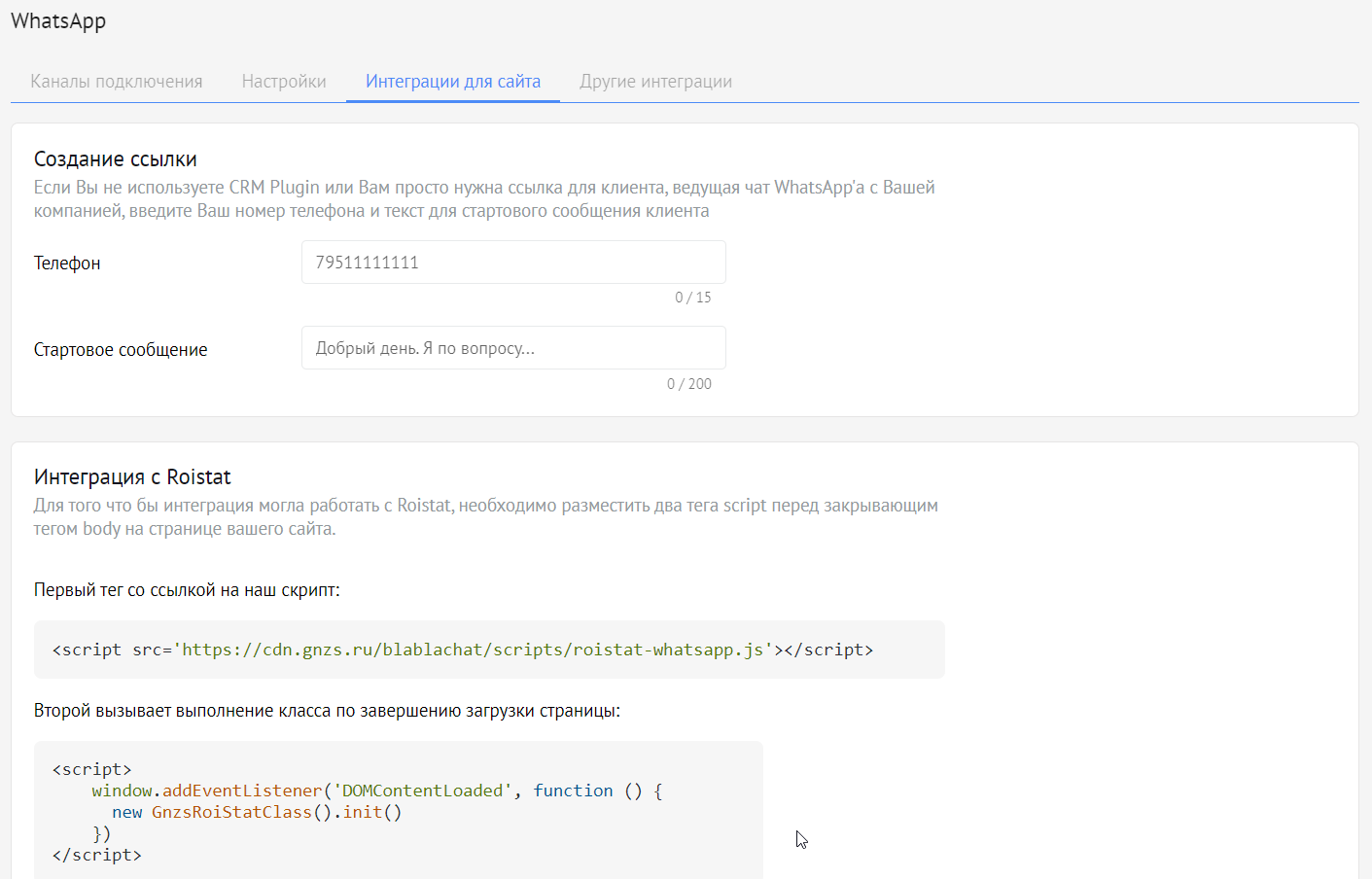Click the link creation description paragraph
The image size is (1372, 879).
coord(484,199)
